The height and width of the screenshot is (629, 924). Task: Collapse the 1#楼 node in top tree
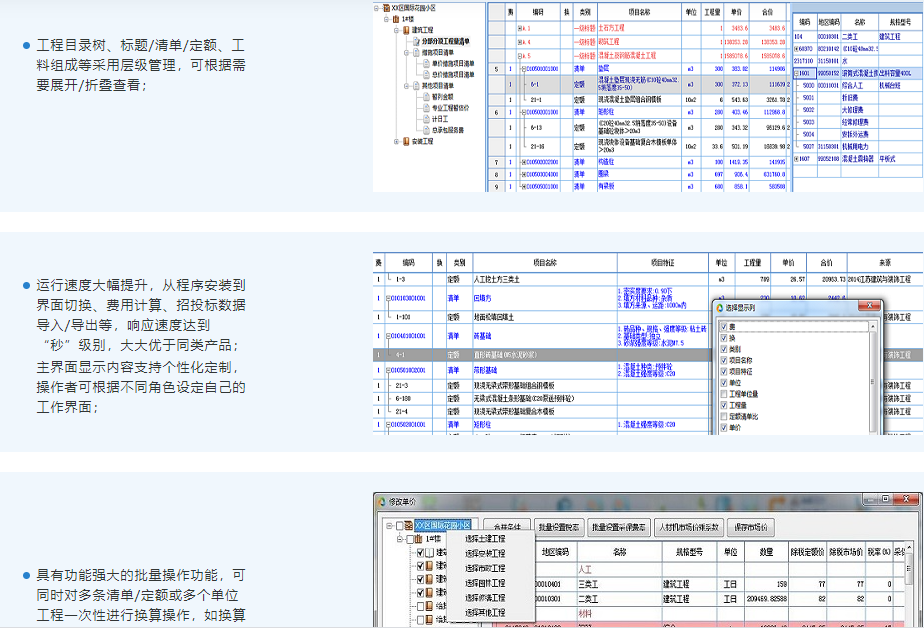[x=386, y=19]
